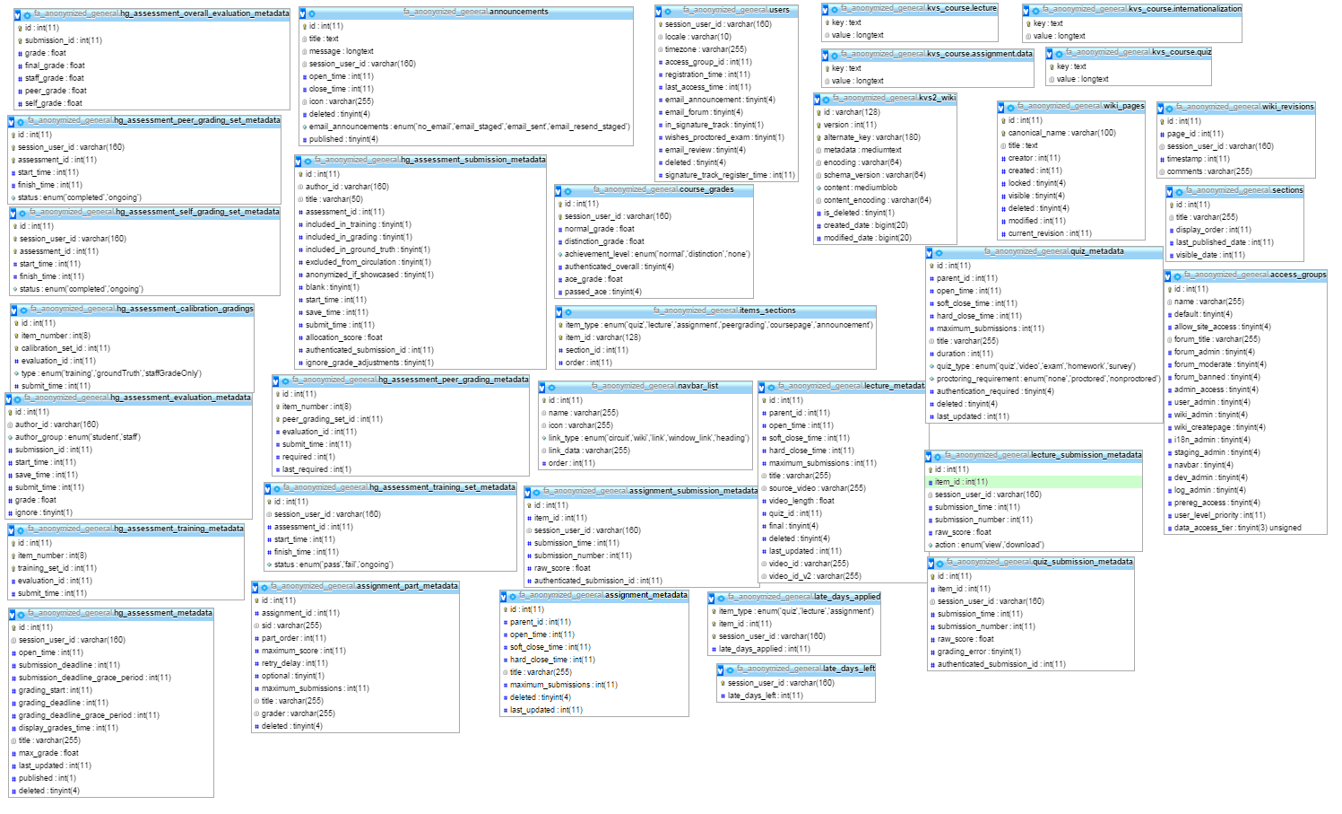Click grading_error row in quiz_submission_metadata
1342x814 pixels.
coord(1030,651)
